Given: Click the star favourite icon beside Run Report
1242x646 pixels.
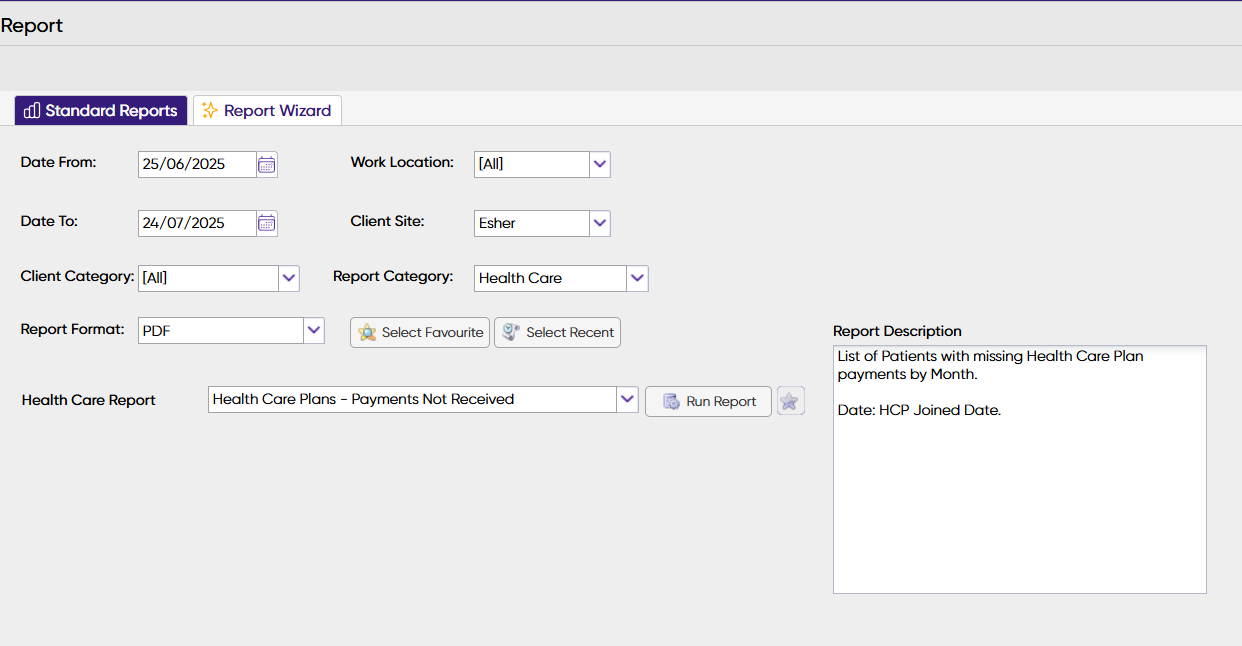Looking at the screenshot, I should pyautogui.click(x=790, y=401).
